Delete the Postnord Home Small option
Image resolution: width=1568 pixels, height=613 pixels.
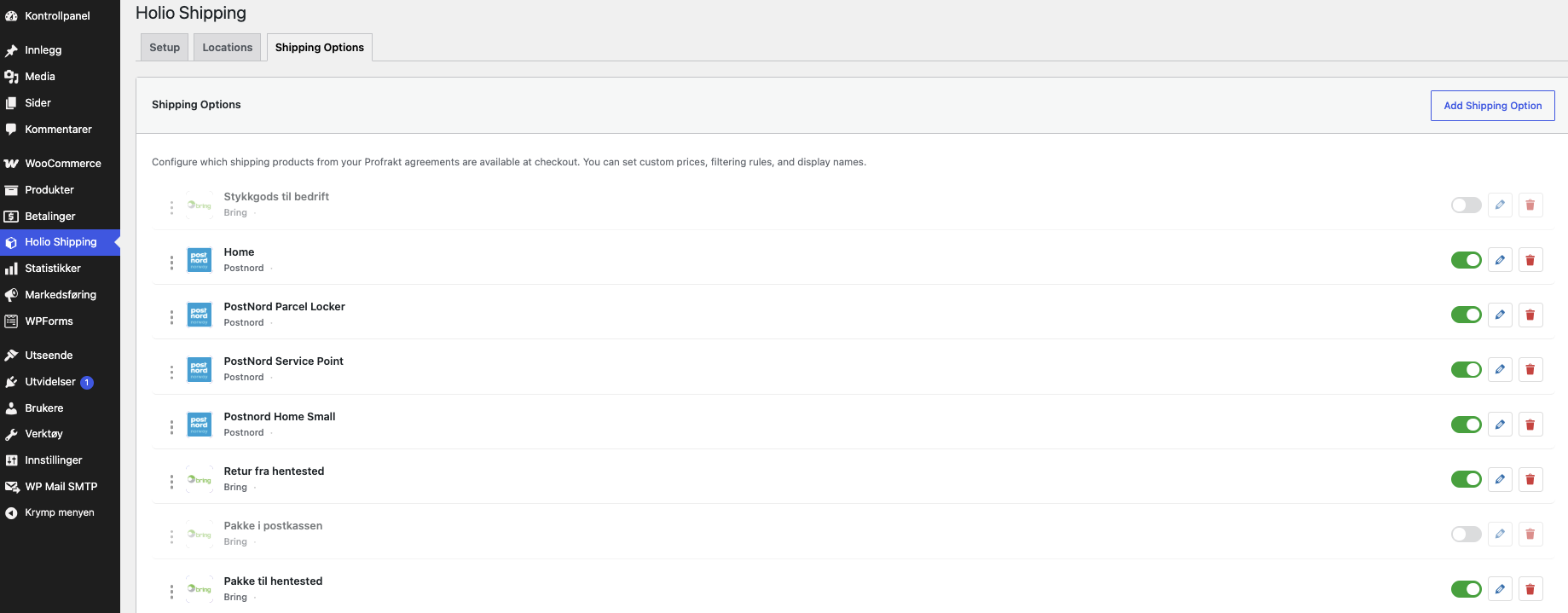click(1530, 425)
